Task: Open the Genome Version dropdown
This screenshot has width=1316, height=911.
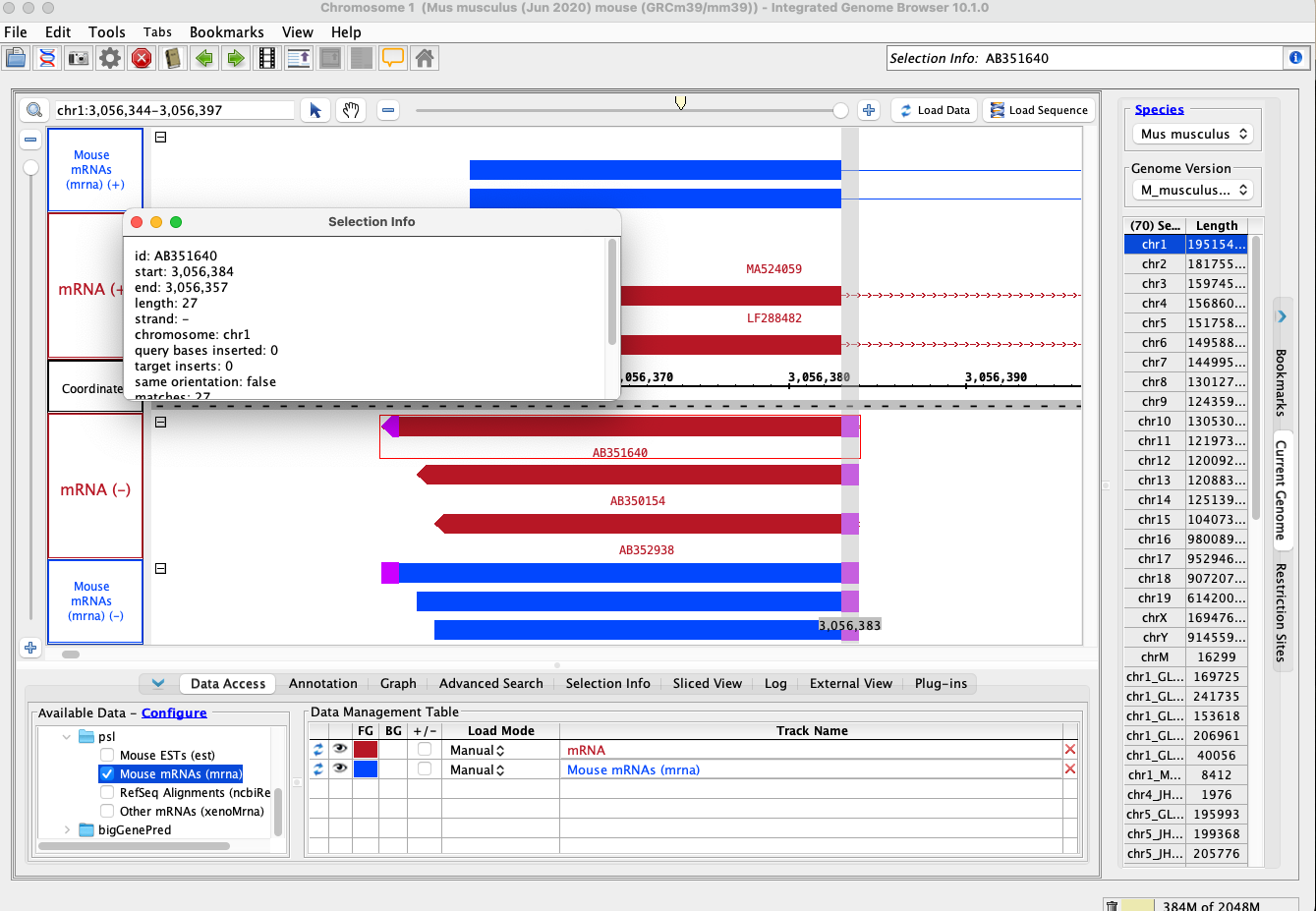Action: (x=1192, y=190)
